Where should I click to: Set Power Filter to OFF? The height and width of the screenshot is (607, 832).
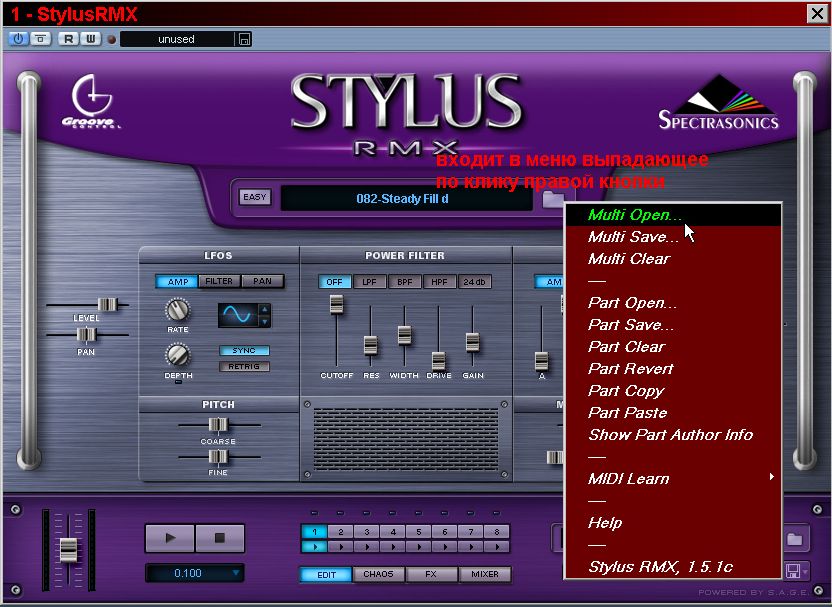(x=334, y=282)
